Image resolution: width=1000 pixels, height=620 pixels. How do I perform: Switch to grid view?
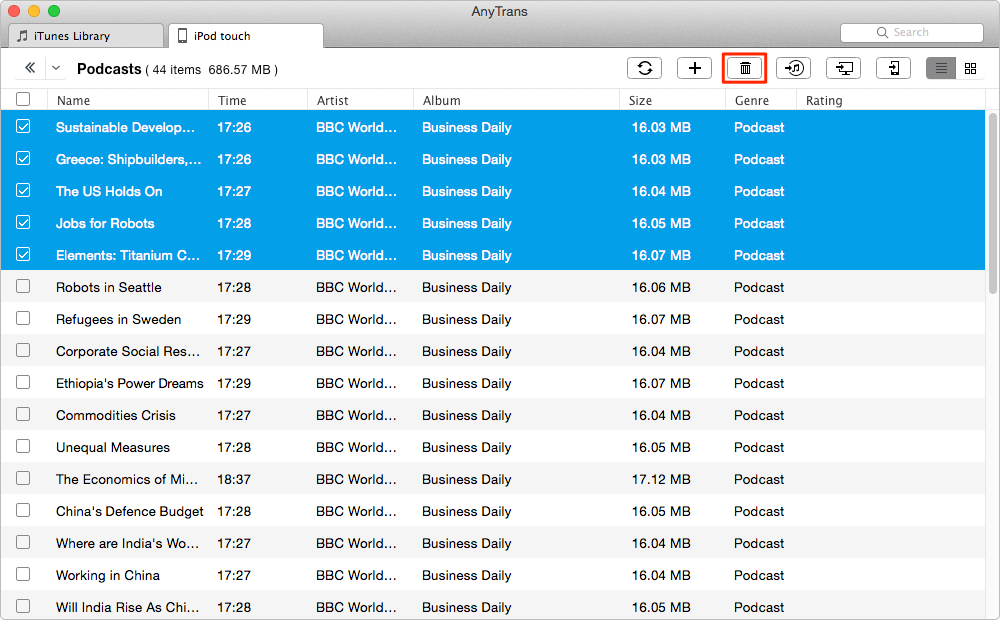click(970, 68)
